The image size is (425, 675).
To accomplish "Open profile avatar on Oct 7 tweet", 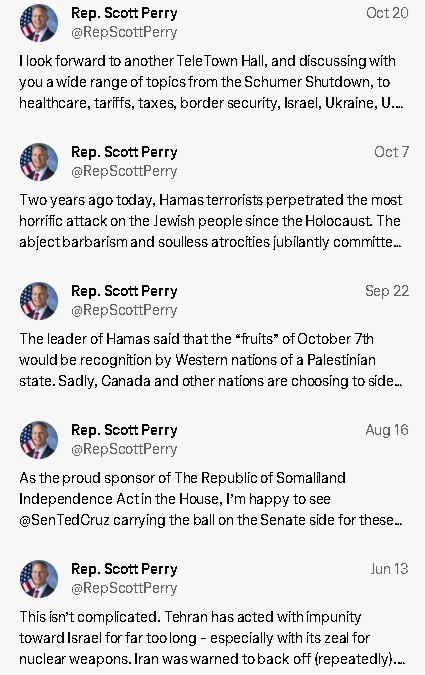I will [39, 162].
